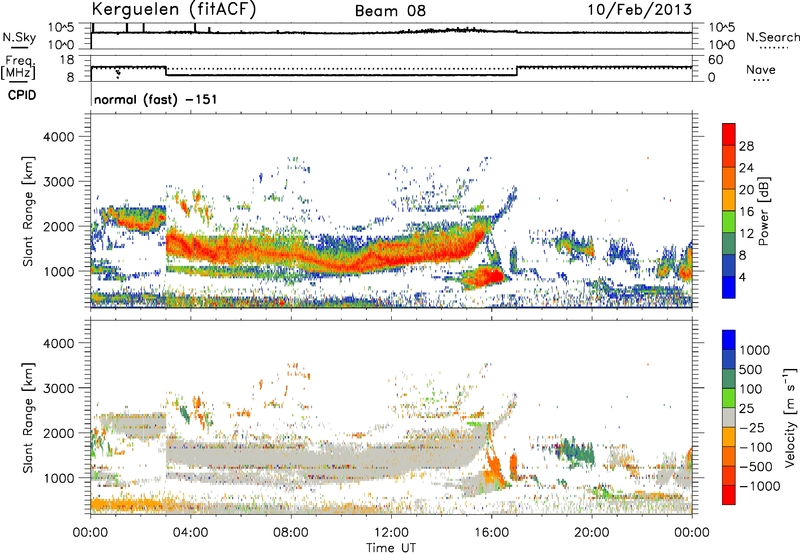
Task: Click the 12:00 time axis label
Action: coord(391,533)
